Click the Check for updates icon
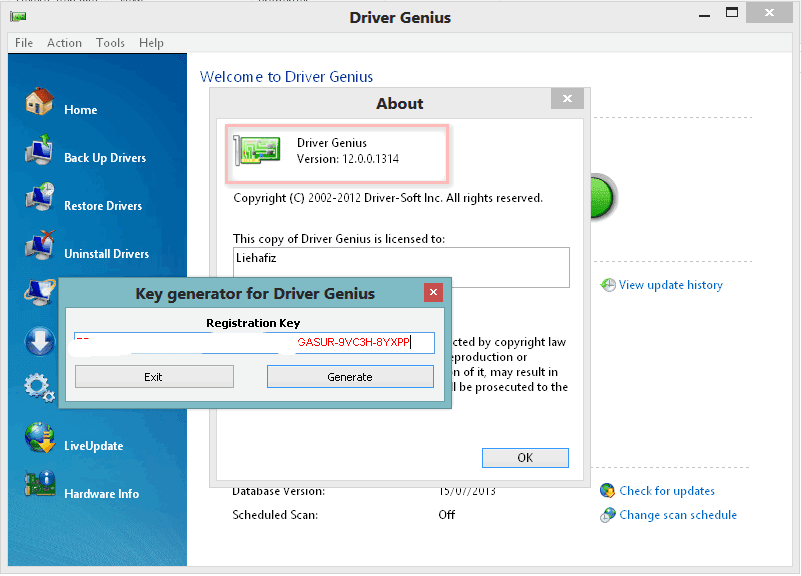This screenshot has height=576, width=801. click(607, 491)
